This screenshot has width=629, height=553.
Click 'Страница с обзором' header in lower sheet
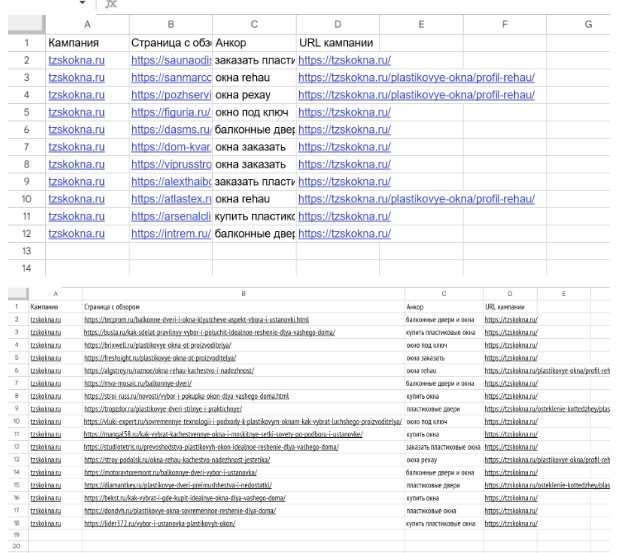coord(112,306)
